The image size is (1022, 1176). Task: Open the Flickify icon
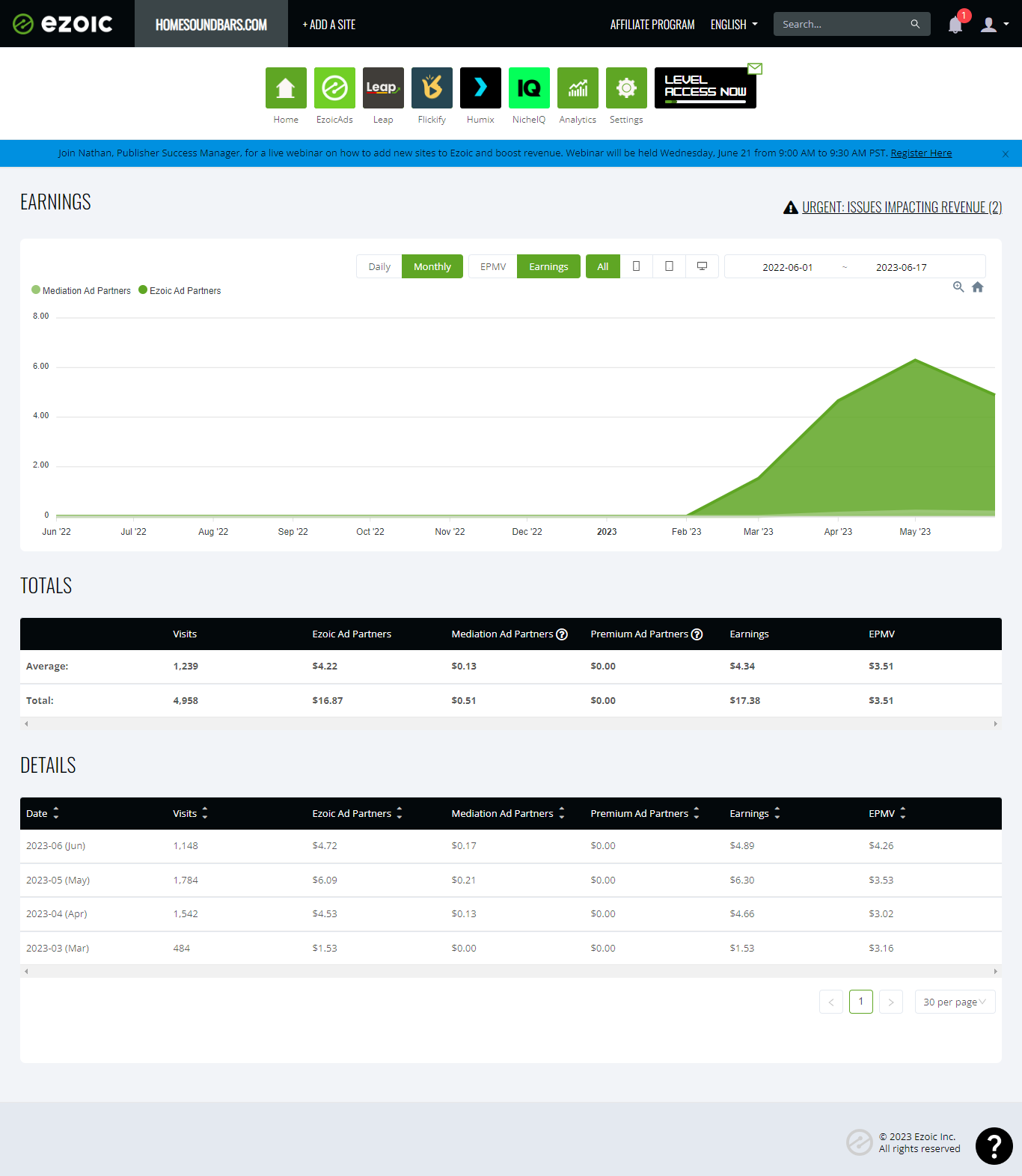(432, 88)
